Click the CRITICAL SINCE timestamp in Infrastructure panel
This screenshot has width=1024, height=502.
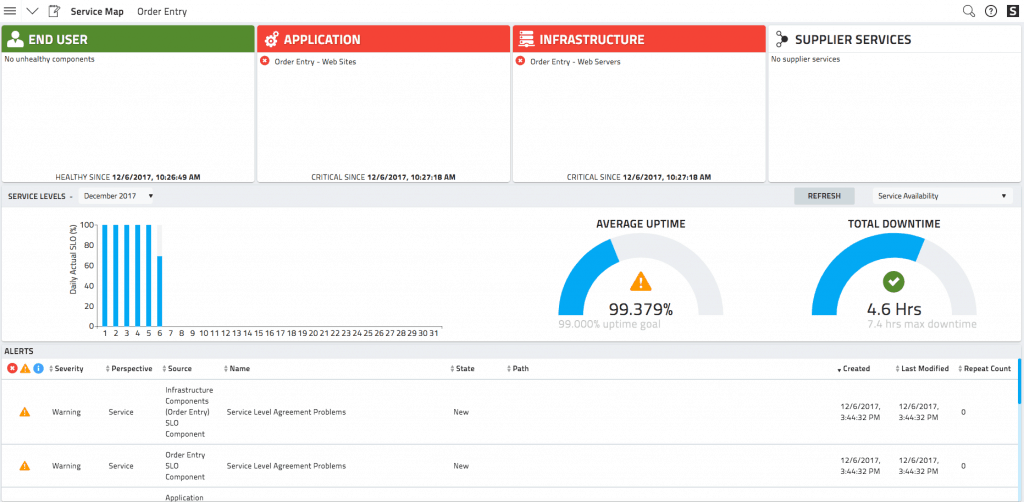667,177
